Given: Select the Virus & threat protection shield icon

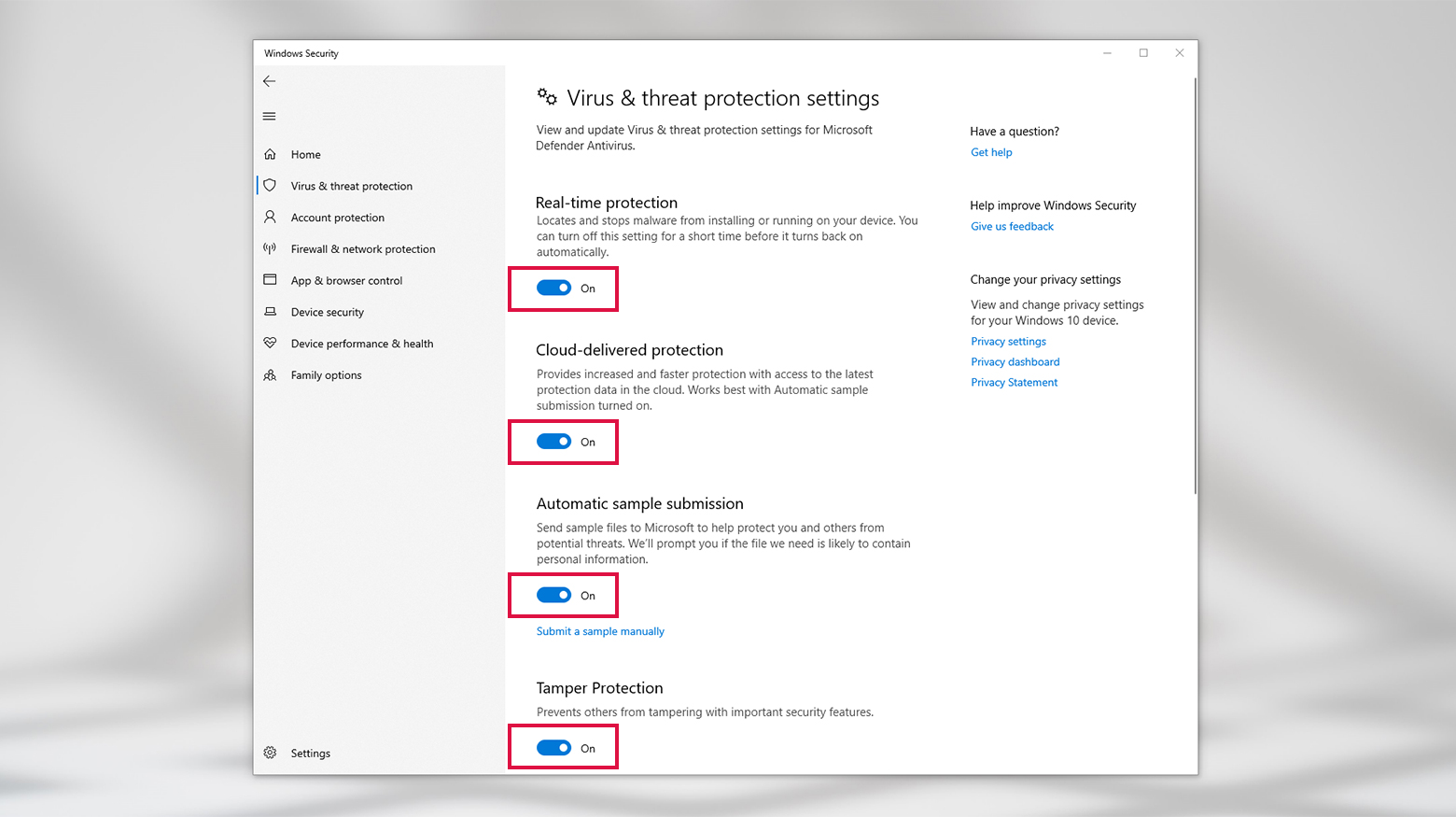Looking at the screenshot, I should pos(270,185).
